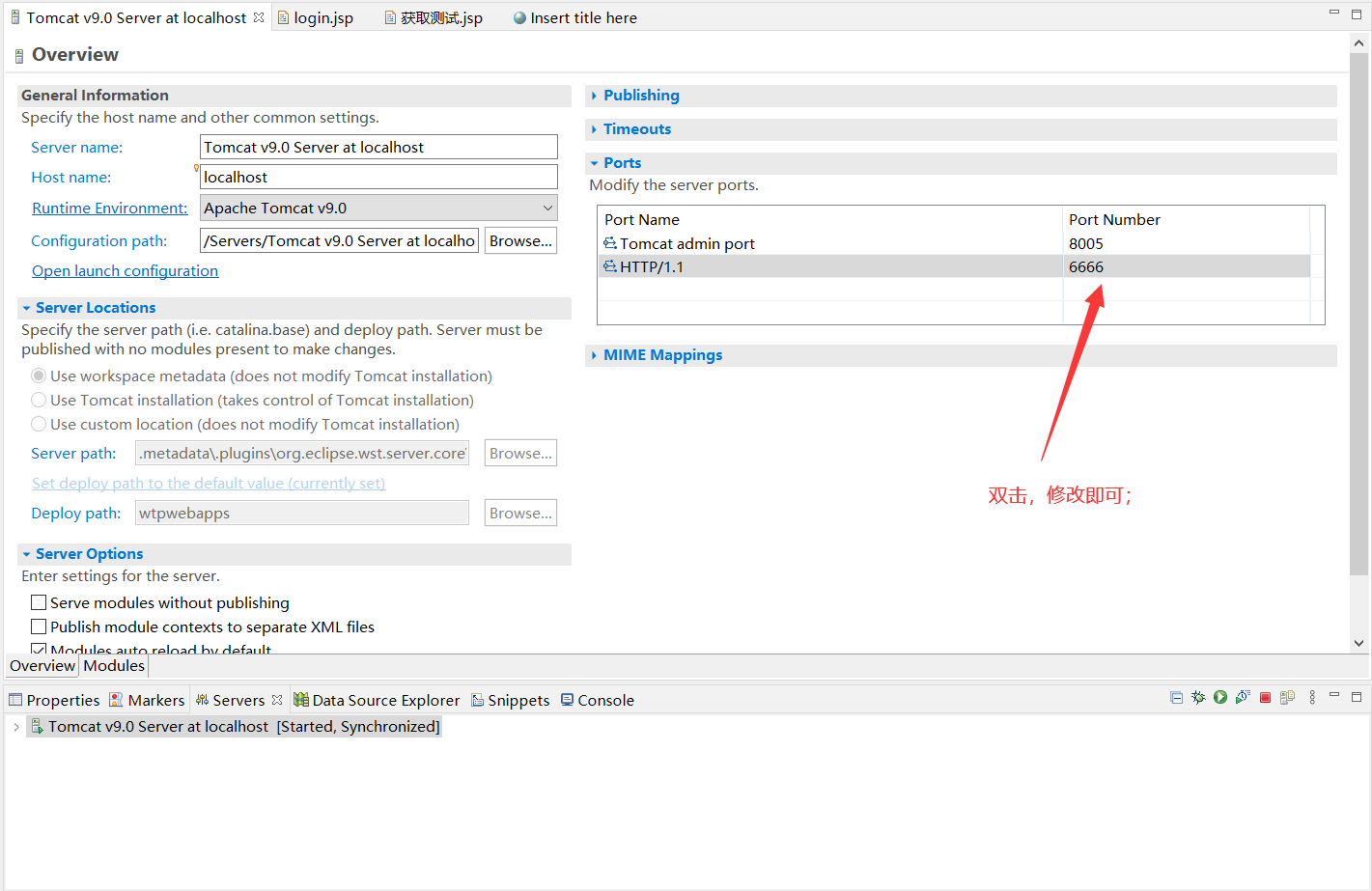Click the Host name input field
The width and height of the screenshot is (1372, 891).
pyautogui.click(x=378, y=177)
